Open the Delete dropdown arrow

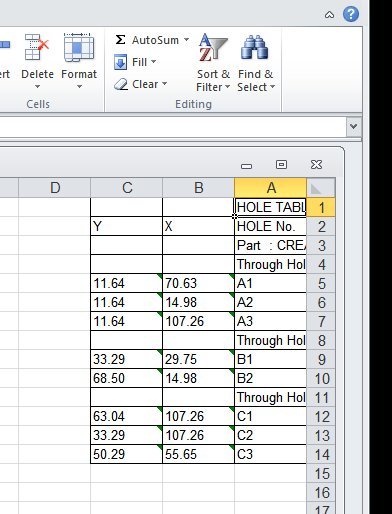coord(37,87)
